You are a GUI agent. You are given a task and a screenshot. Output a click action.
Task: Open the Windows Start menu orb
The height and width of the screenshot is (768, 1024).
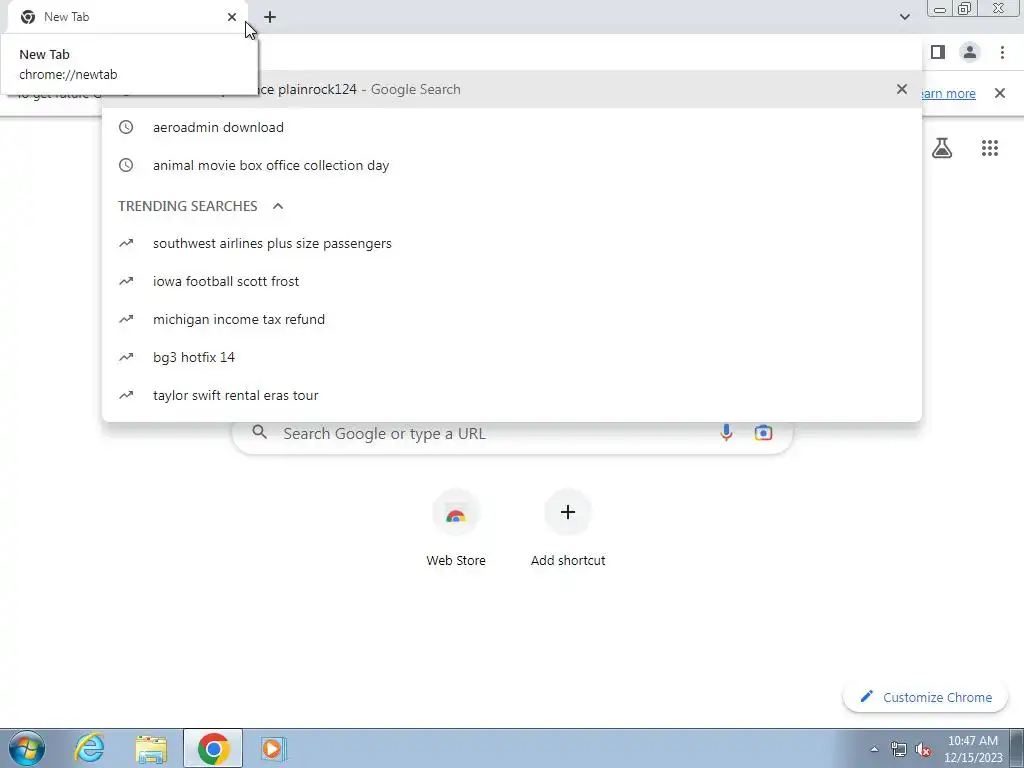click(x=27, y=748)
